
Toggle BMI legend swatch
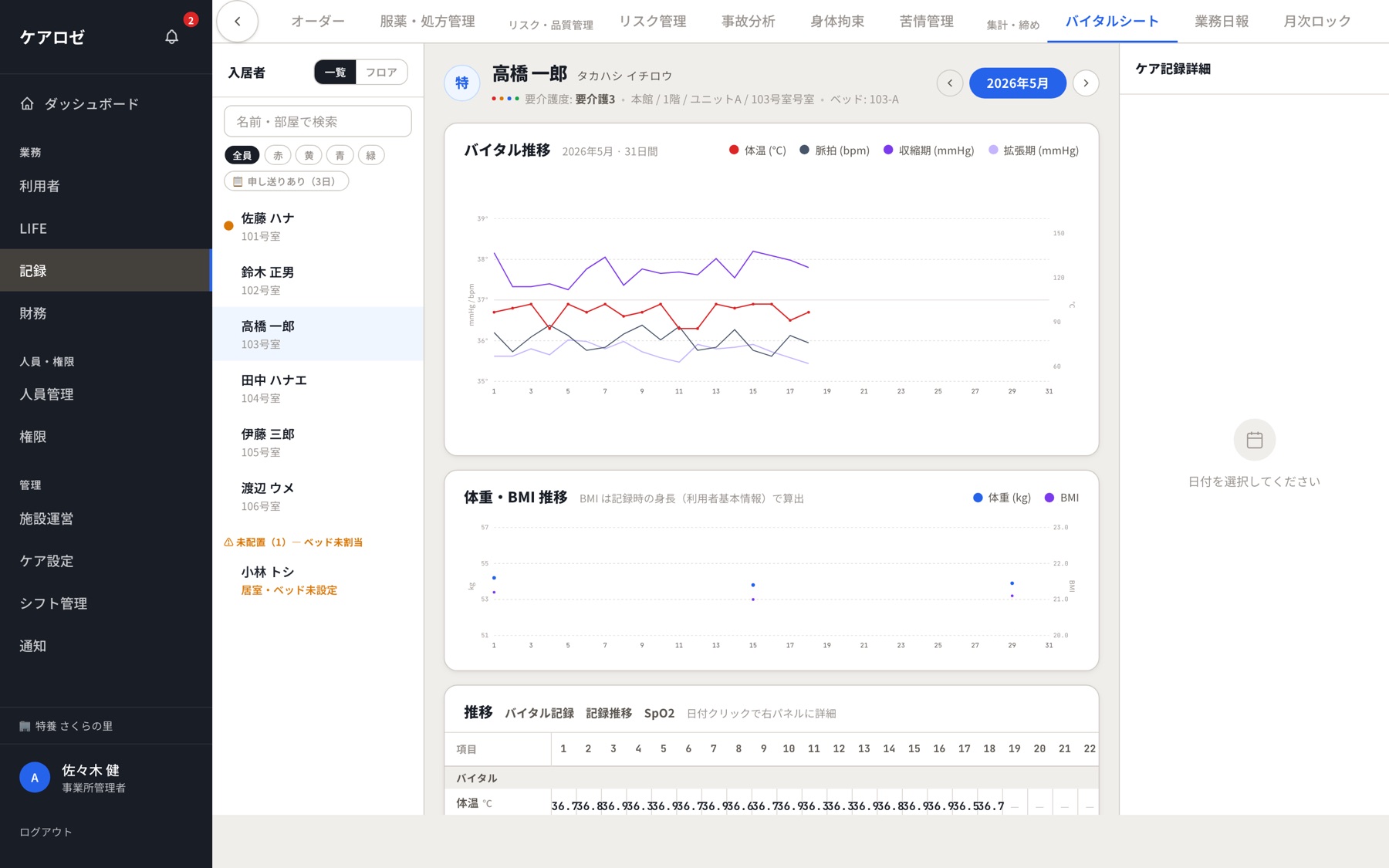coord(1049,498)
